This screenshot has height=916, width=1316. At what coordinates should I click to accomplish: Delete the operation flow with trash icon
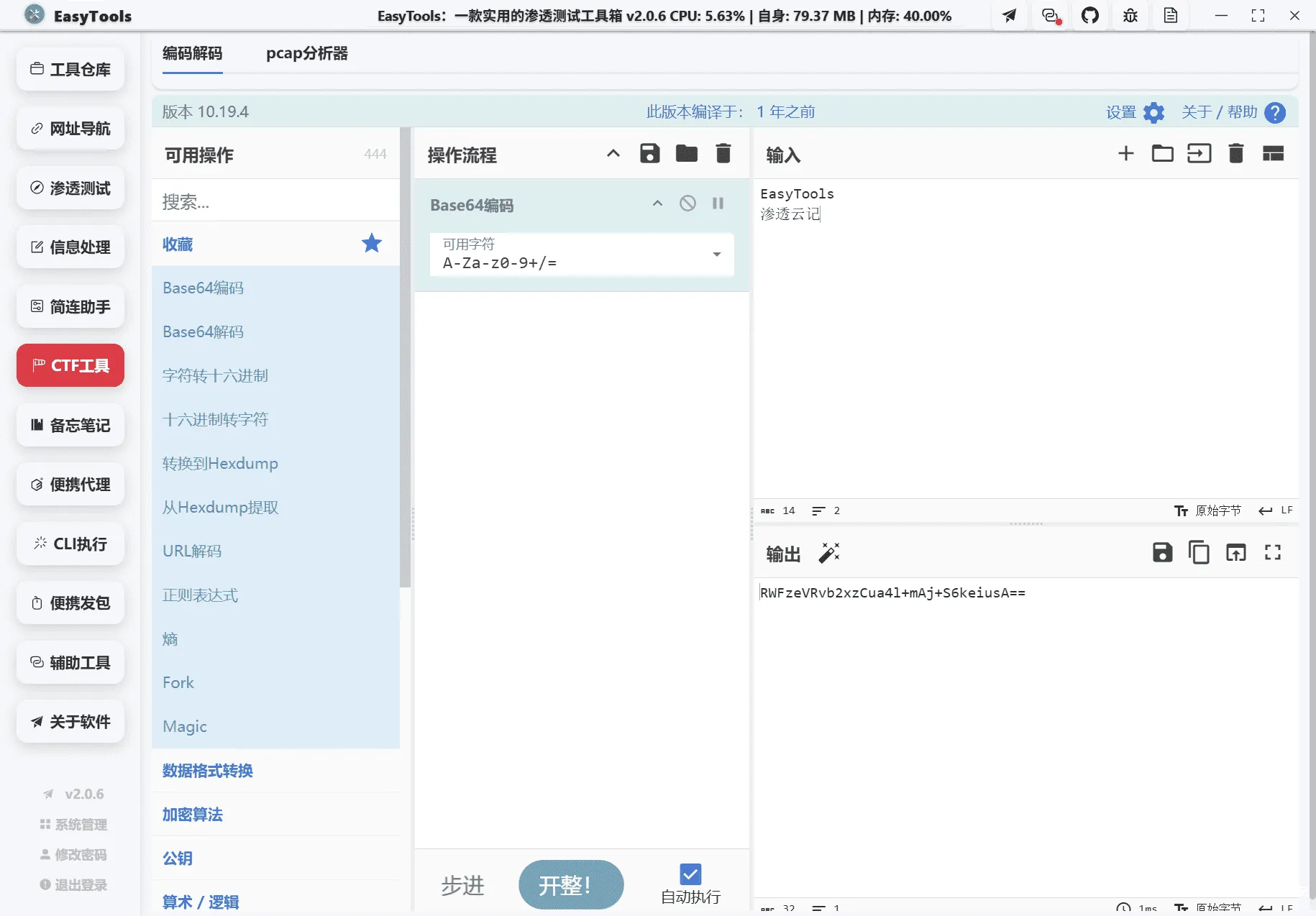point(723,153)
